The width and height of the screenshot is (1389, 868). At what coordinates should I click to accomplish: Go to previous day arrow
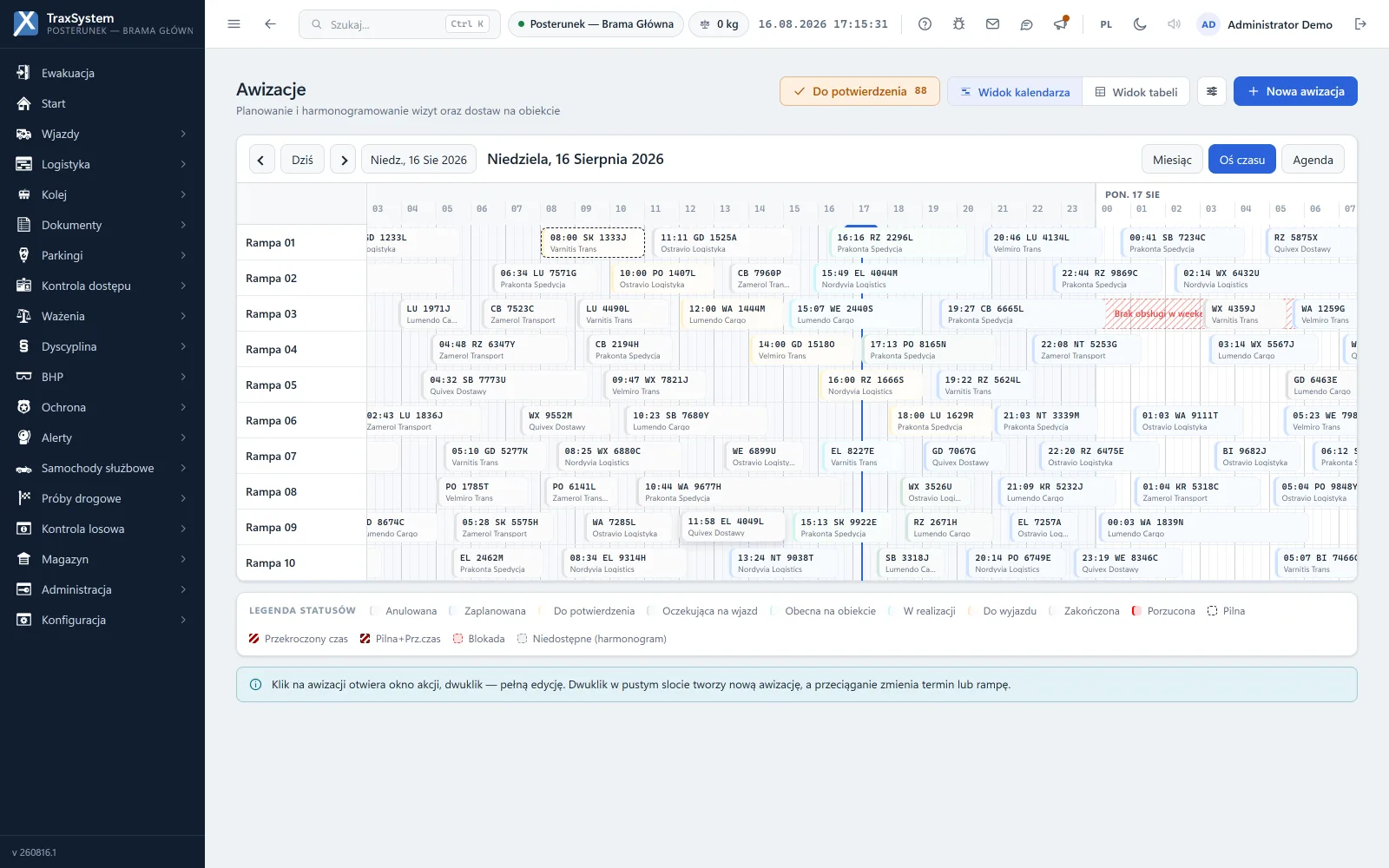(x=261, y=160)
